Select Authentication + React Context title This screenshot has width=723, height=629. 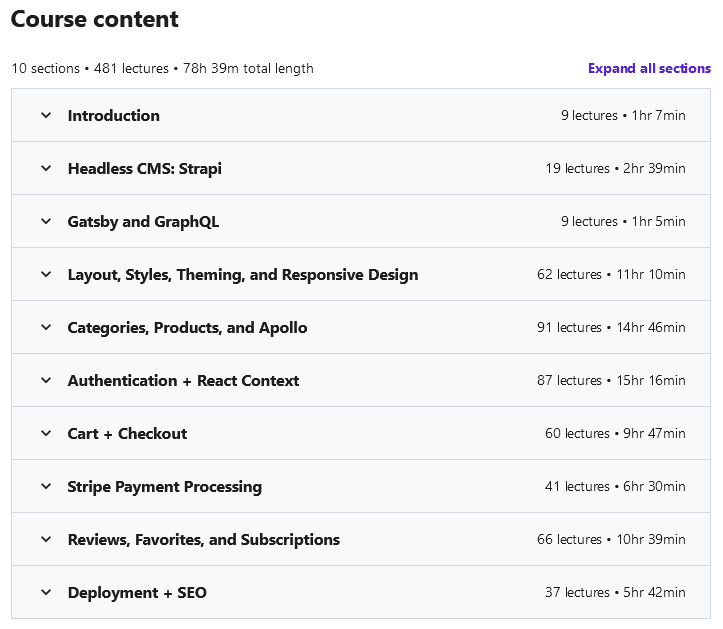coord(183,380)
